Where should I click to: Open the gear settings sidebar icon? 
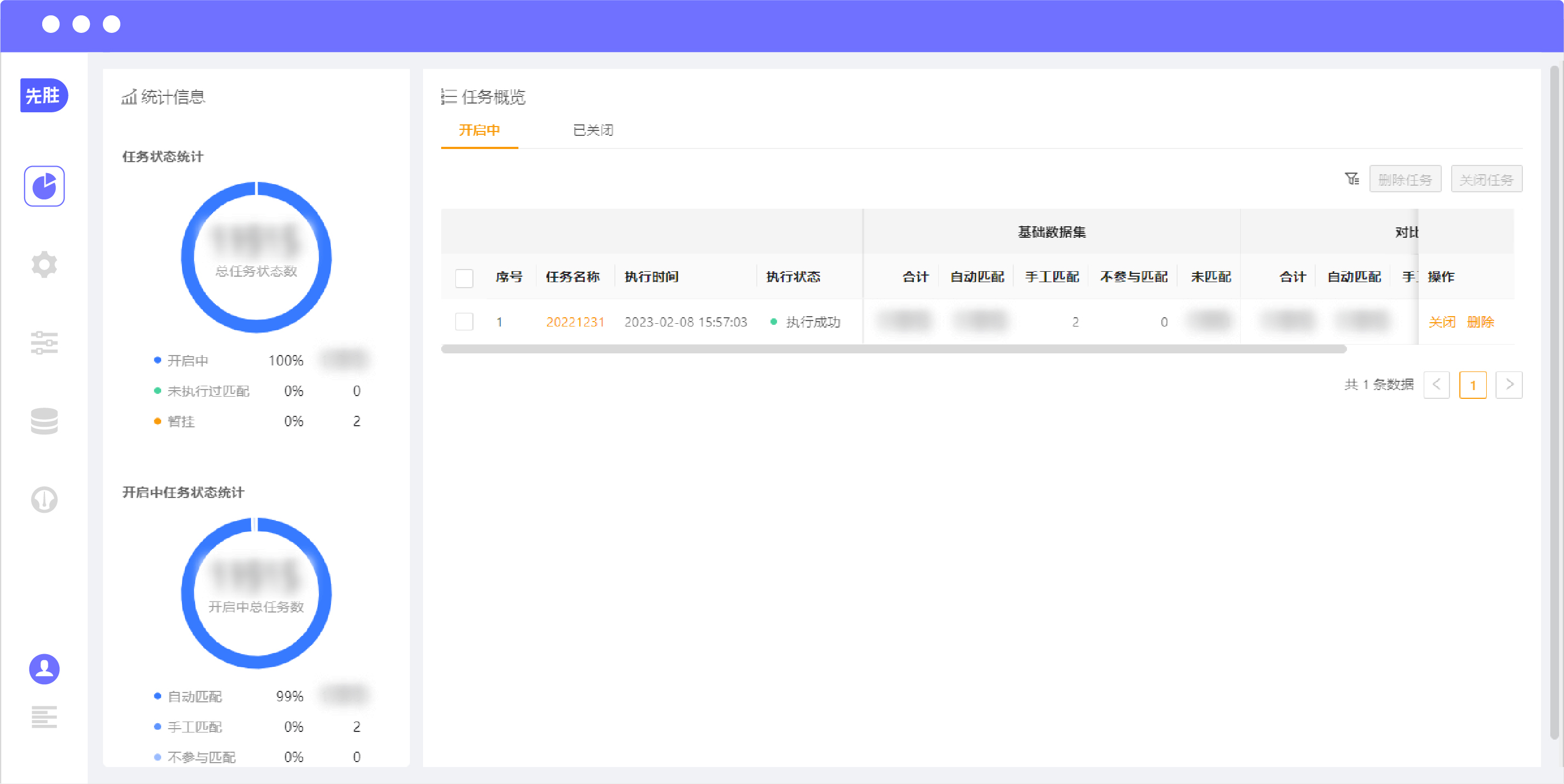(x=44, y=265)
